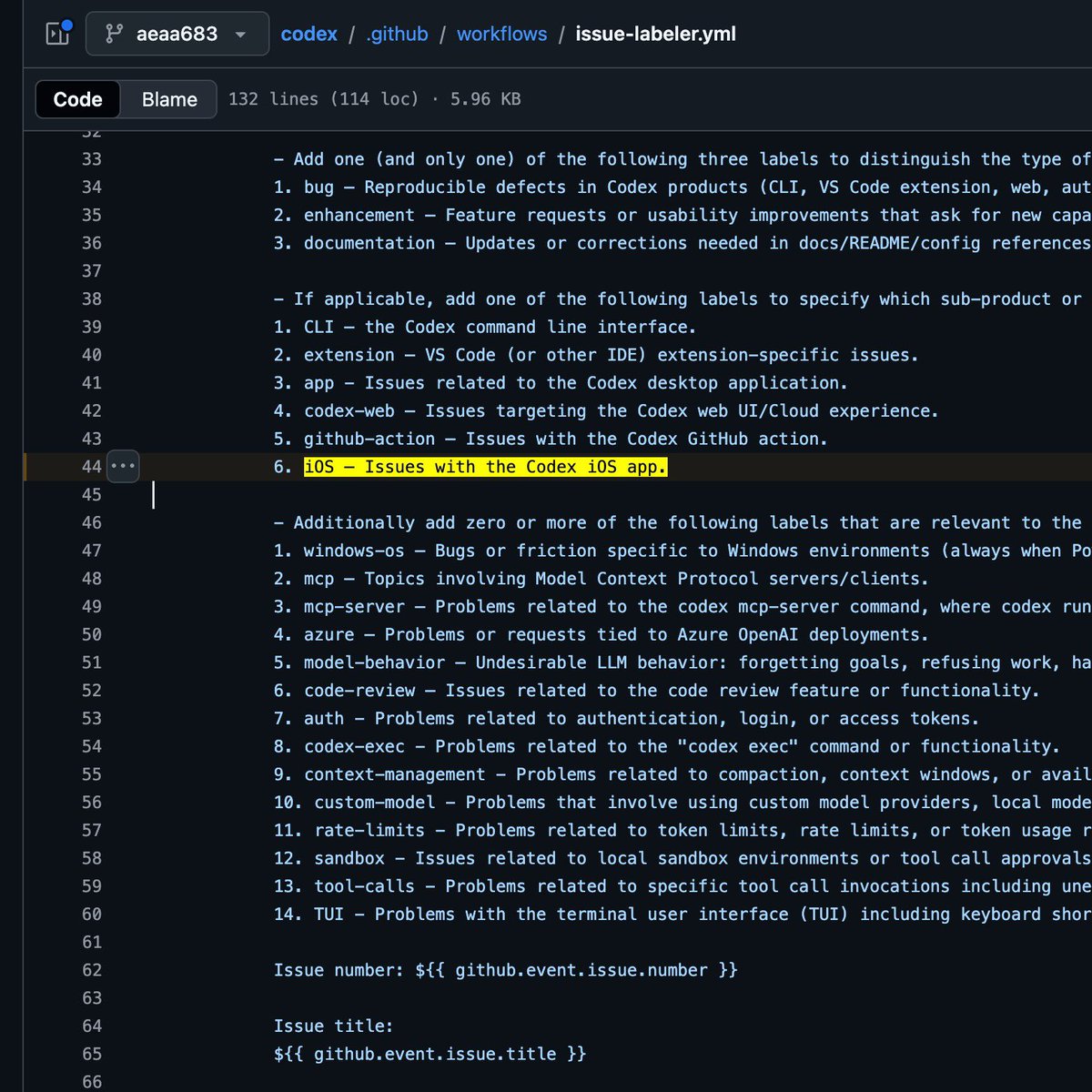1092x1092 pixels.
Task: Click the line '6. code-review — Issues related'
Action: click(x=656, y=691)
